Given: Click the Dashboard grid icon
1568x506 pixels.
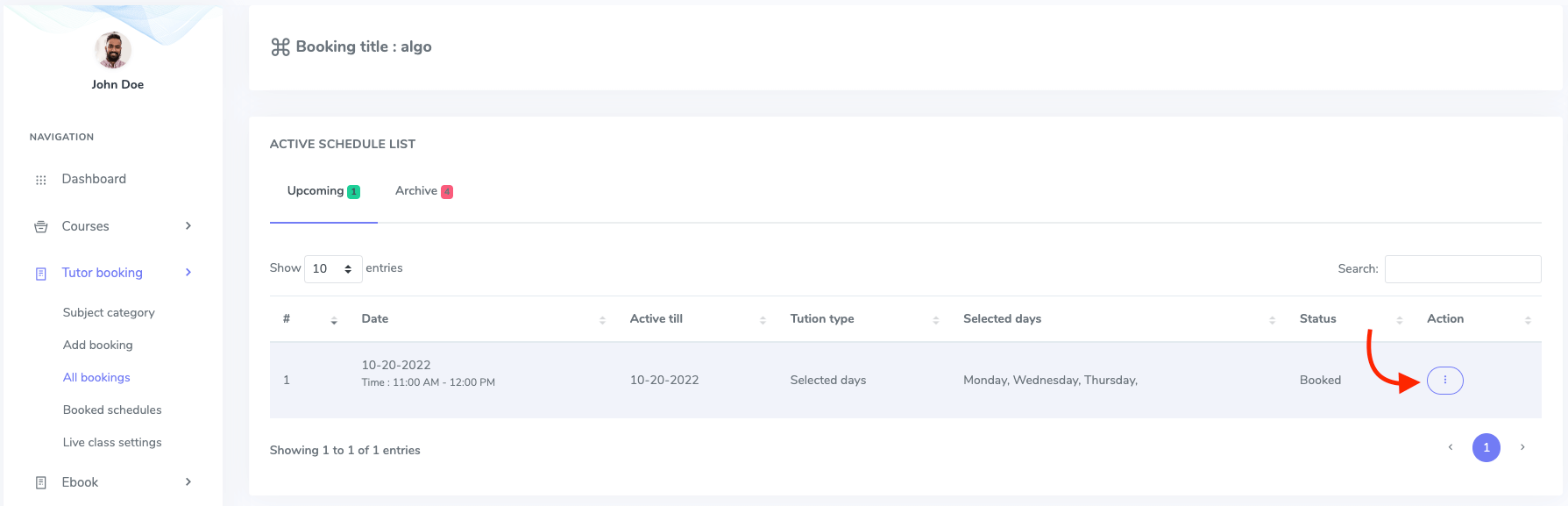Looking at the screenshot, I should pyautogui.click(x=40, y=180).
